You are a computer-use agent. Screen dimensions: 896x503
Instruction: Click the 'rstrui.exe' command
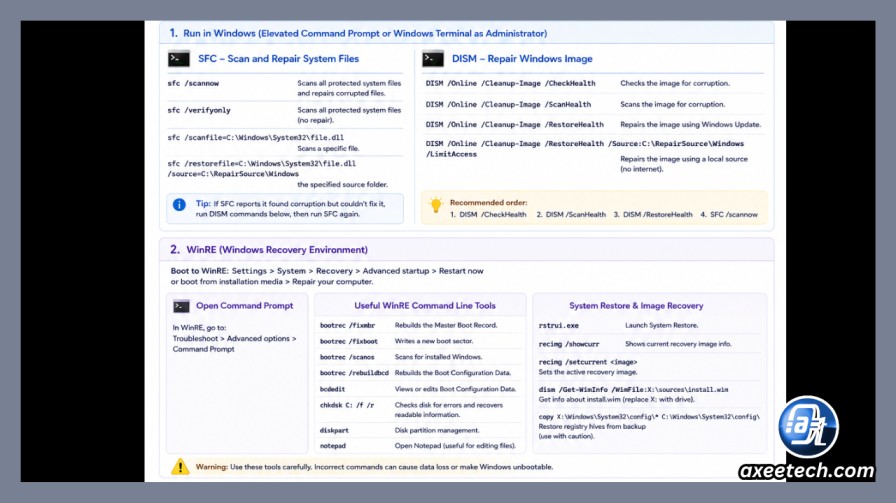[558, 326]
